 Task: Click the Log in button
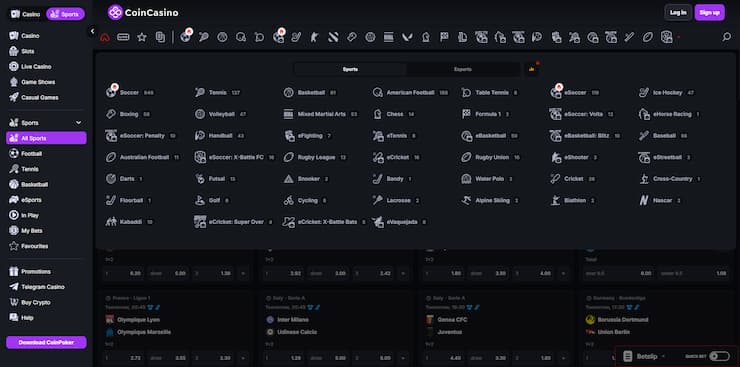[678, 13]
